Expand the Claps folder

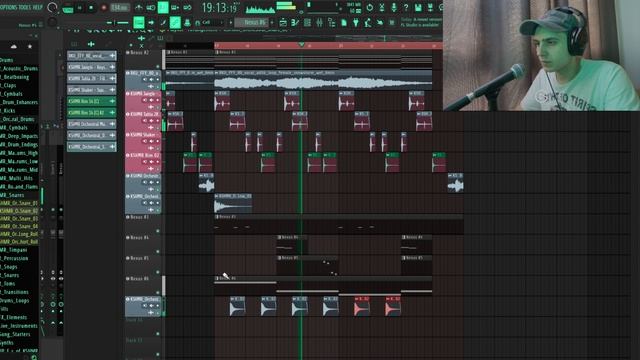point(9,86)
